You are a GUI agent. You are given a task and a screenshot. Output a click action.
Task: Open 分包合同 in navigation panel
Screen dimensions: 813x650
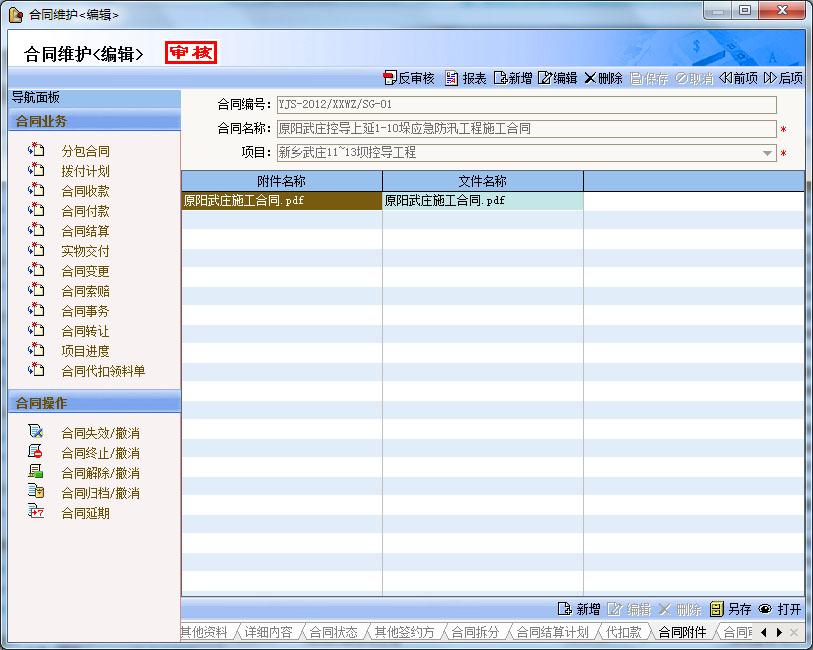coord(85,151)
